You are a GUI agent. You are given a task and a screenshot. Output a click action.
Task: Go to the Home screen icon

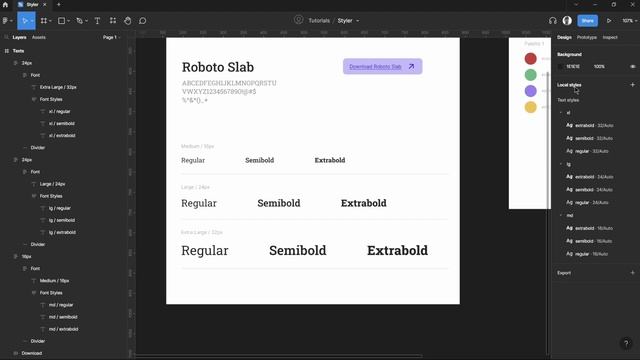(5, 4)
